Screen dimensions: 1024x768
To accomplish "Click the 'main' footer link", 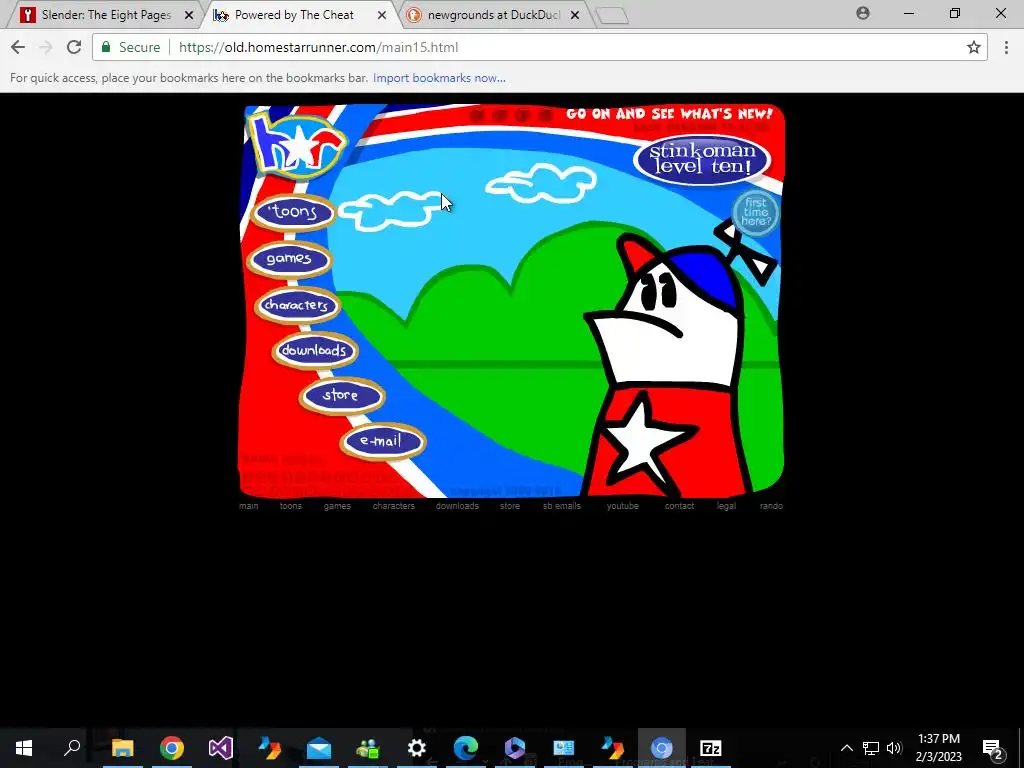I will (x=248, y=506).
